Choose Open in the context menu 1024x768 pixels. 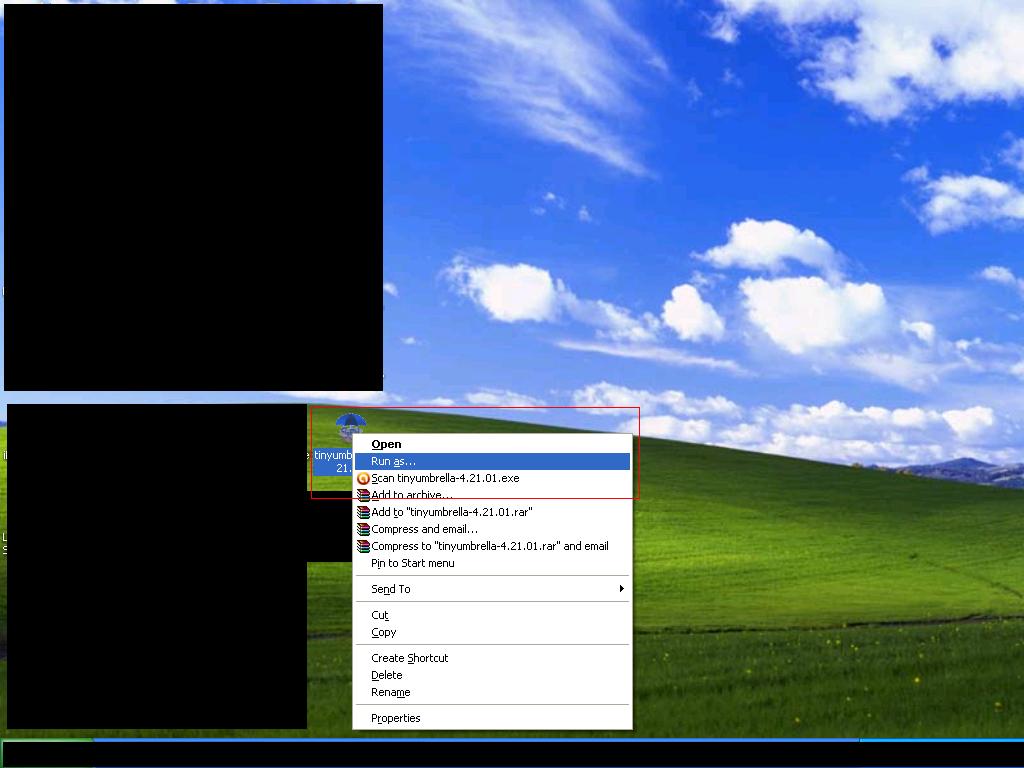[492, 444]
